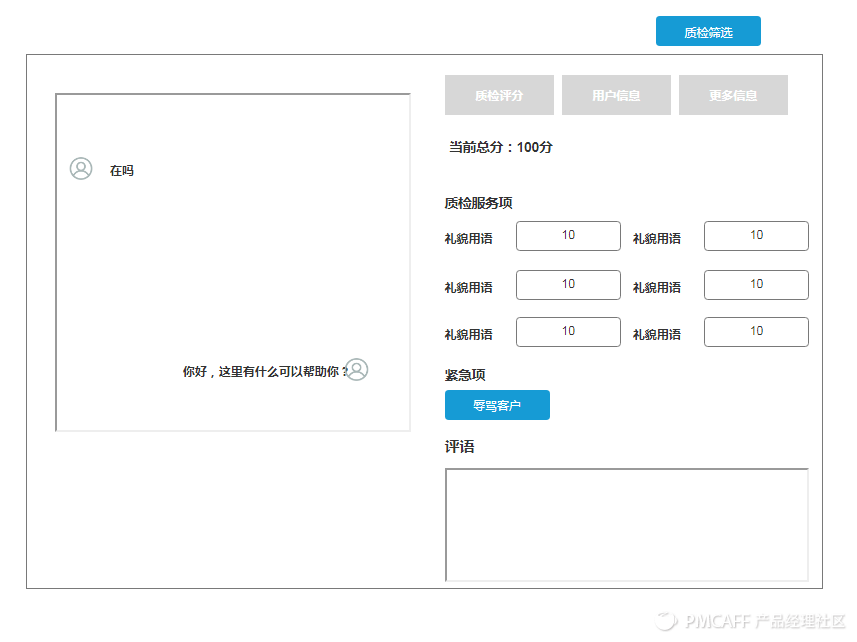
Task: Switch to the 用户信息 tab
Action: [x=616, y=96]
